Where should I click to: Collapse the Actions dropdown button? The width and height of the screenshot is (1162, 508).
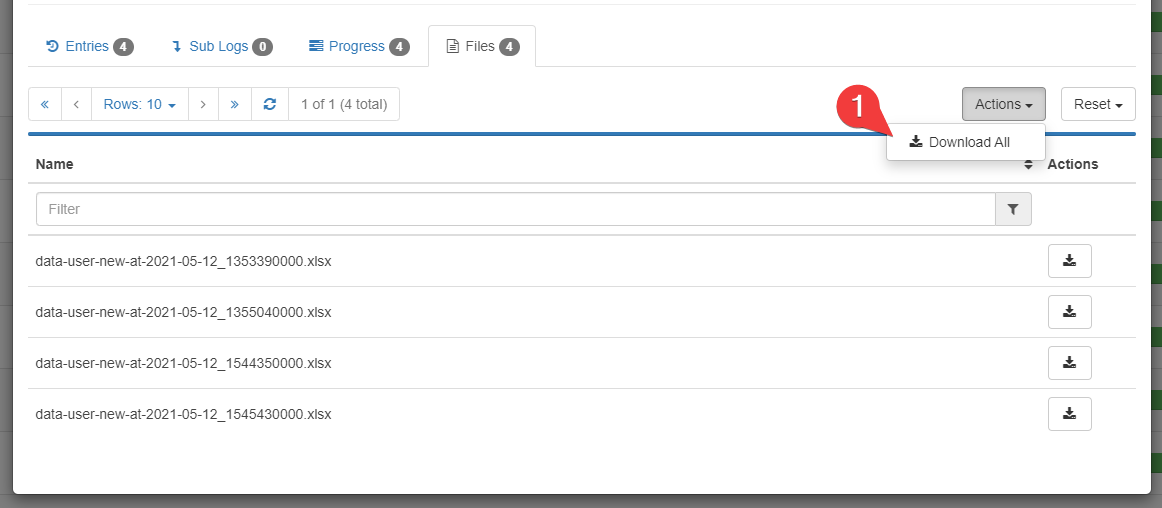pyautogui.click(x=1003, y=104)
